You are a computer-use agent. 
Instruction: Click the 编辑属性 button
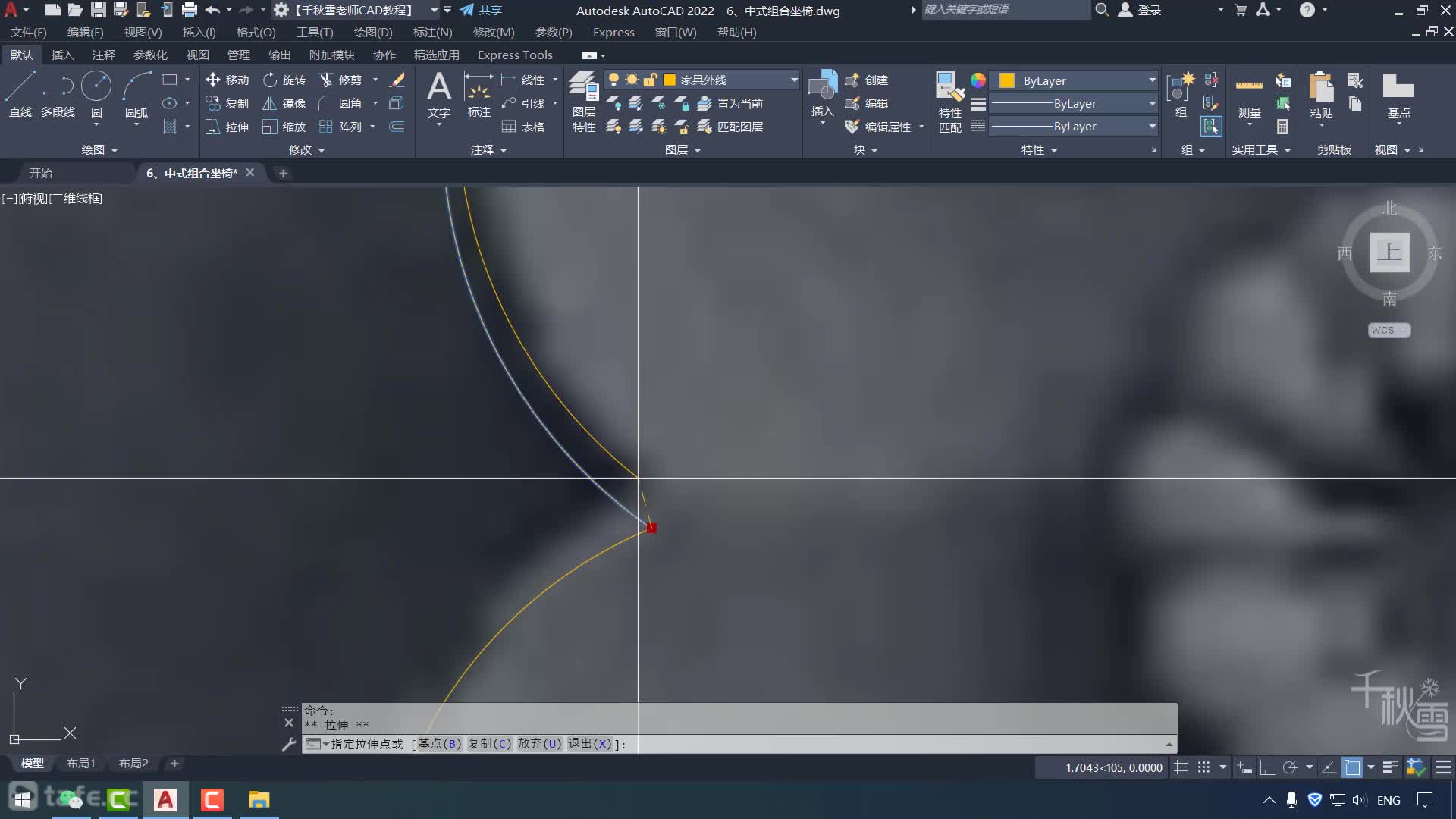[878, 127]
